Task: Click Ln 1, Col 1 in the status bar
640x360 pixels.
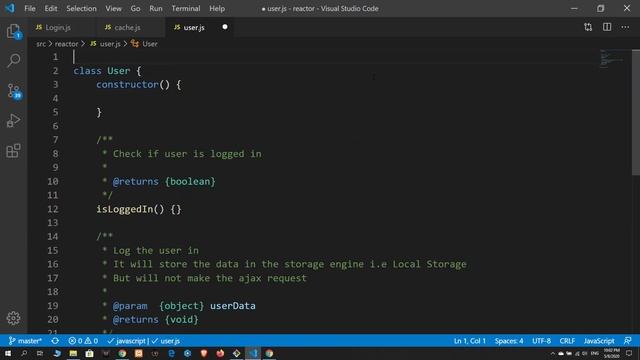Action: [x=470, y=341]
